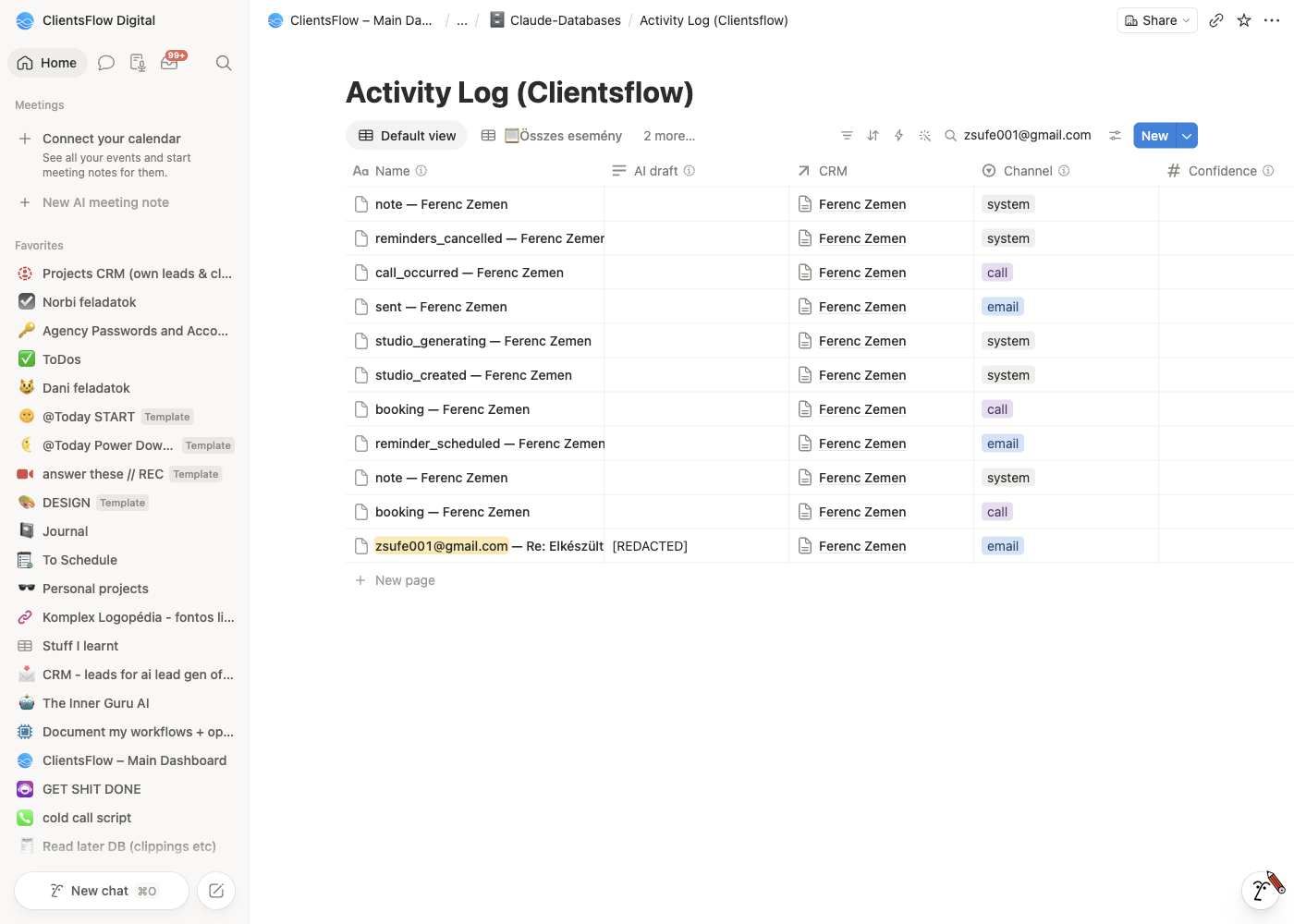This screenshot has width=1294, height=924.
Task: Open the reminders_cancelled — Ferenc Zemen page
Action: (x=490, y=238)
